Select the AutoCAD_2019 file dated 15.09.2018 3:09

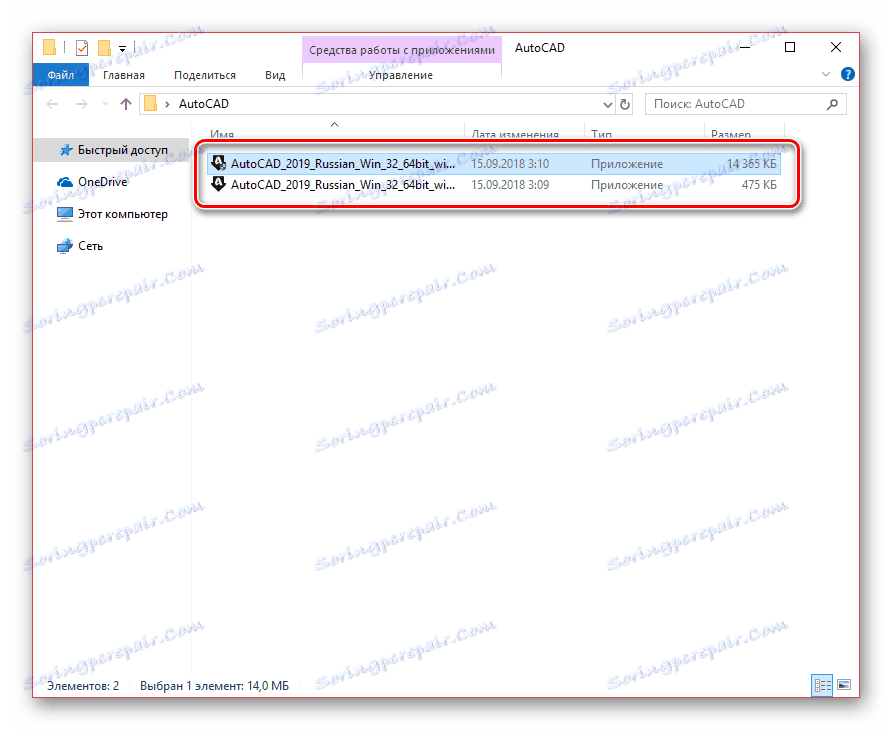coord(494,185)
